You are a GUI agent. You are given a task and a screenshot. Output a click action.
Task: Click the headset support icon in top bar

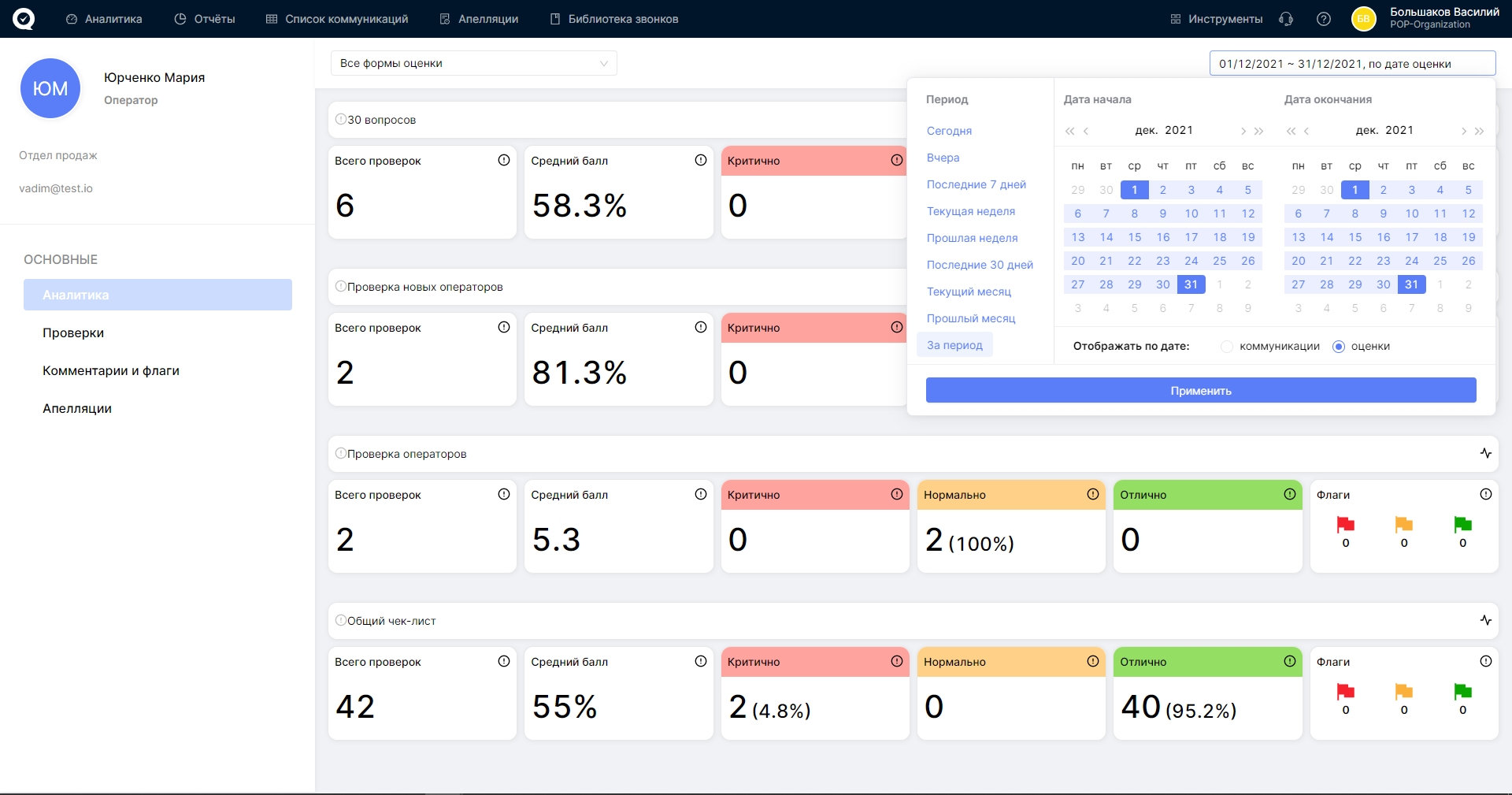pos(1286,19)
